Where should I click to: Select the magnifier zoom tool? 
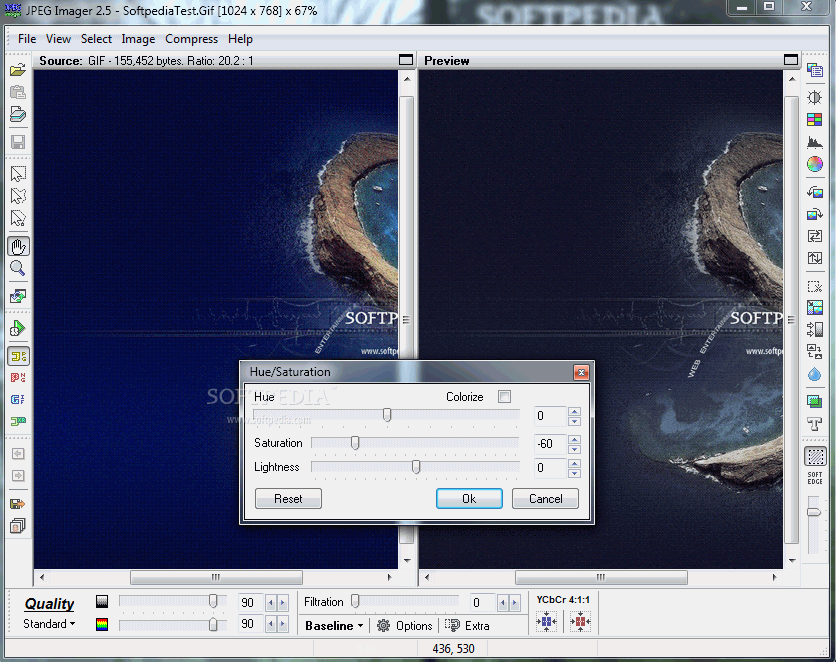click(18, 268)
